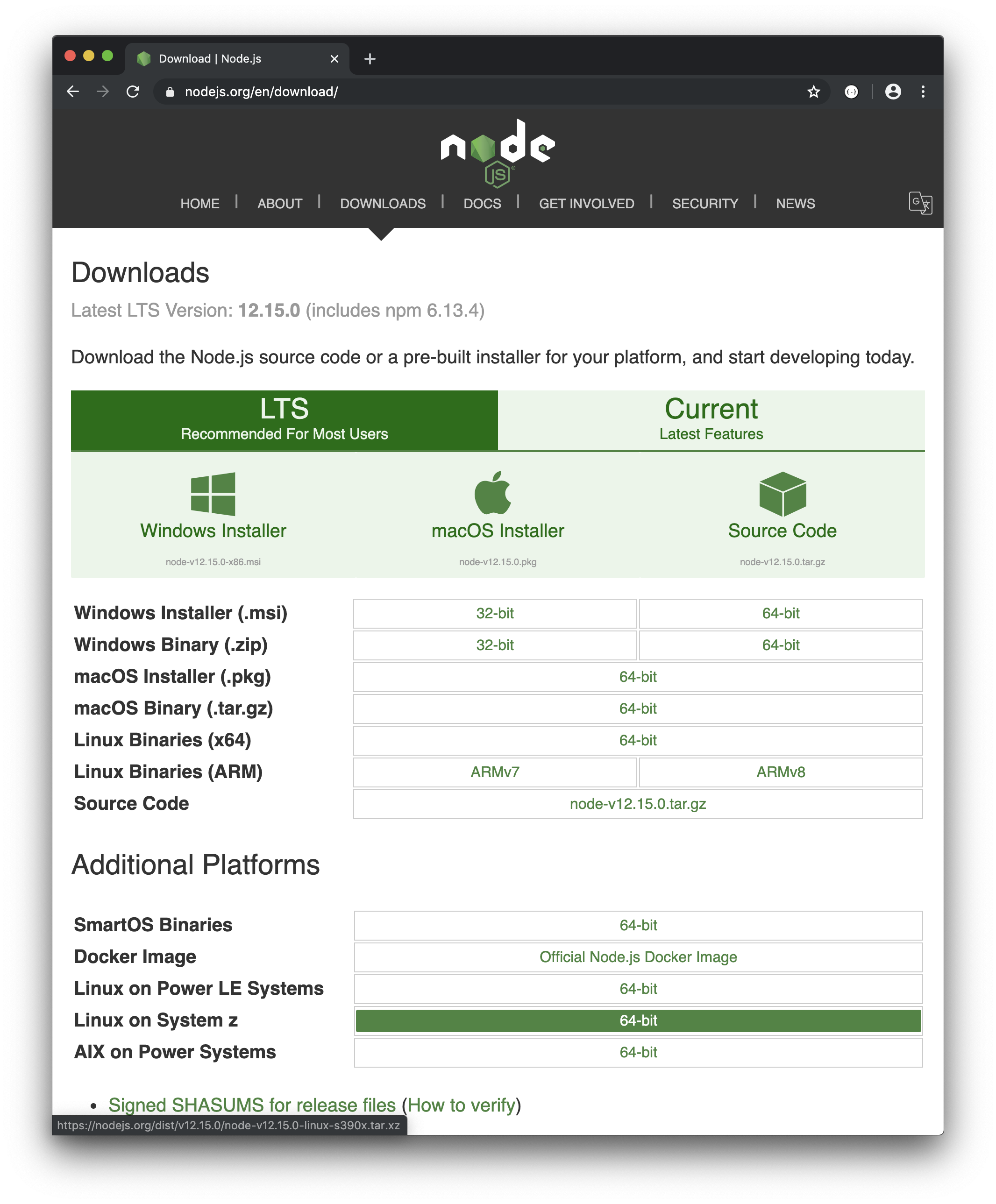Open GET INVOLVED navigation item
This screenshot has height=1204, width=996.
click(586, 204)
